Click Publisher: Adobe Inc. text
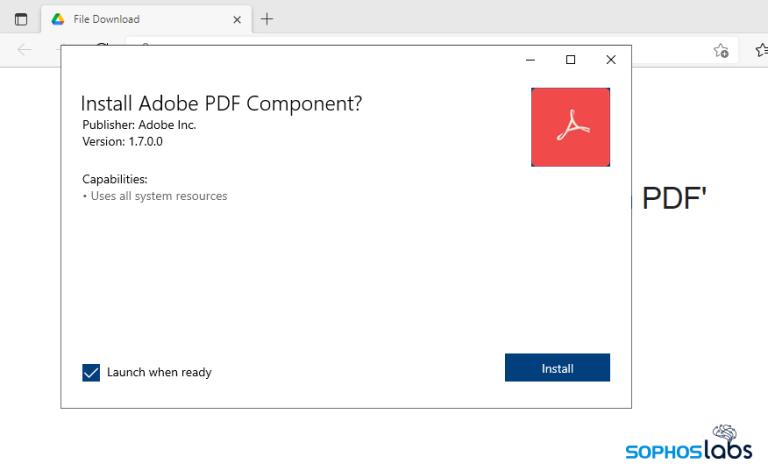 click(x=139, y=125)
